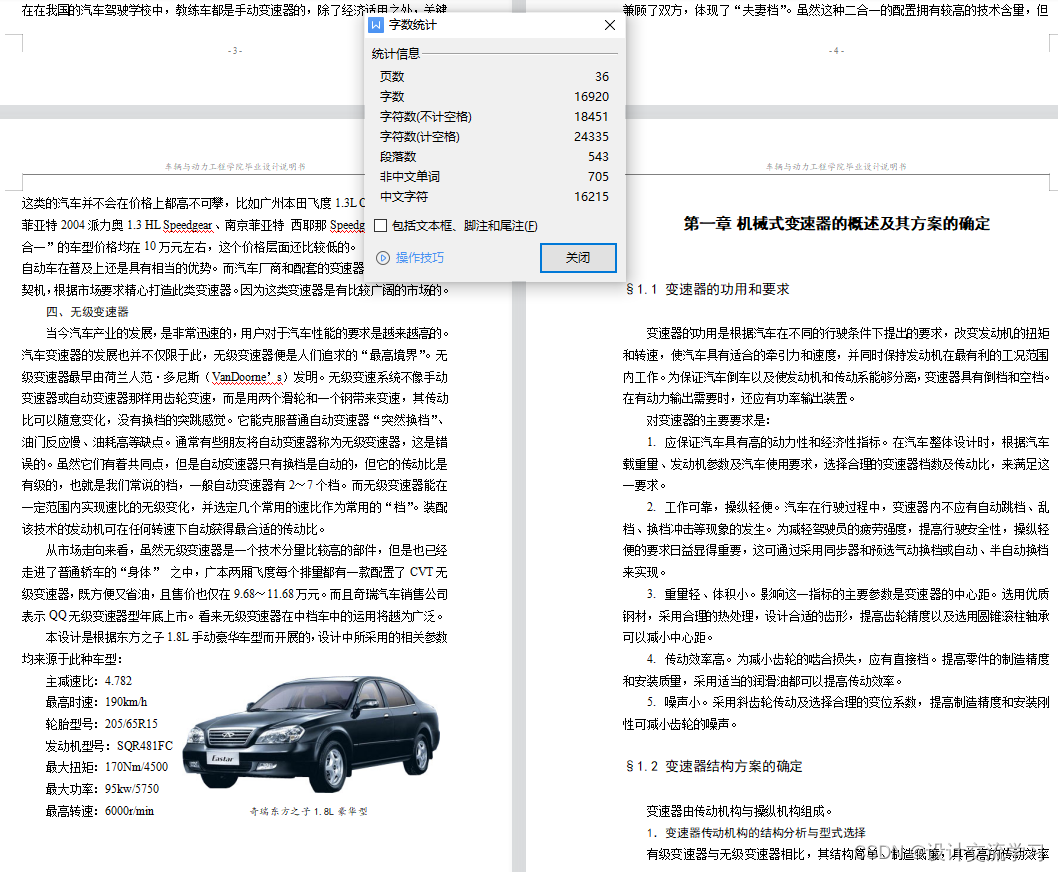Image resolution: width=1058 pixels, height=872 pixels.
Task: Click the line 主减速比: 4.782
Action: point(88,681)
